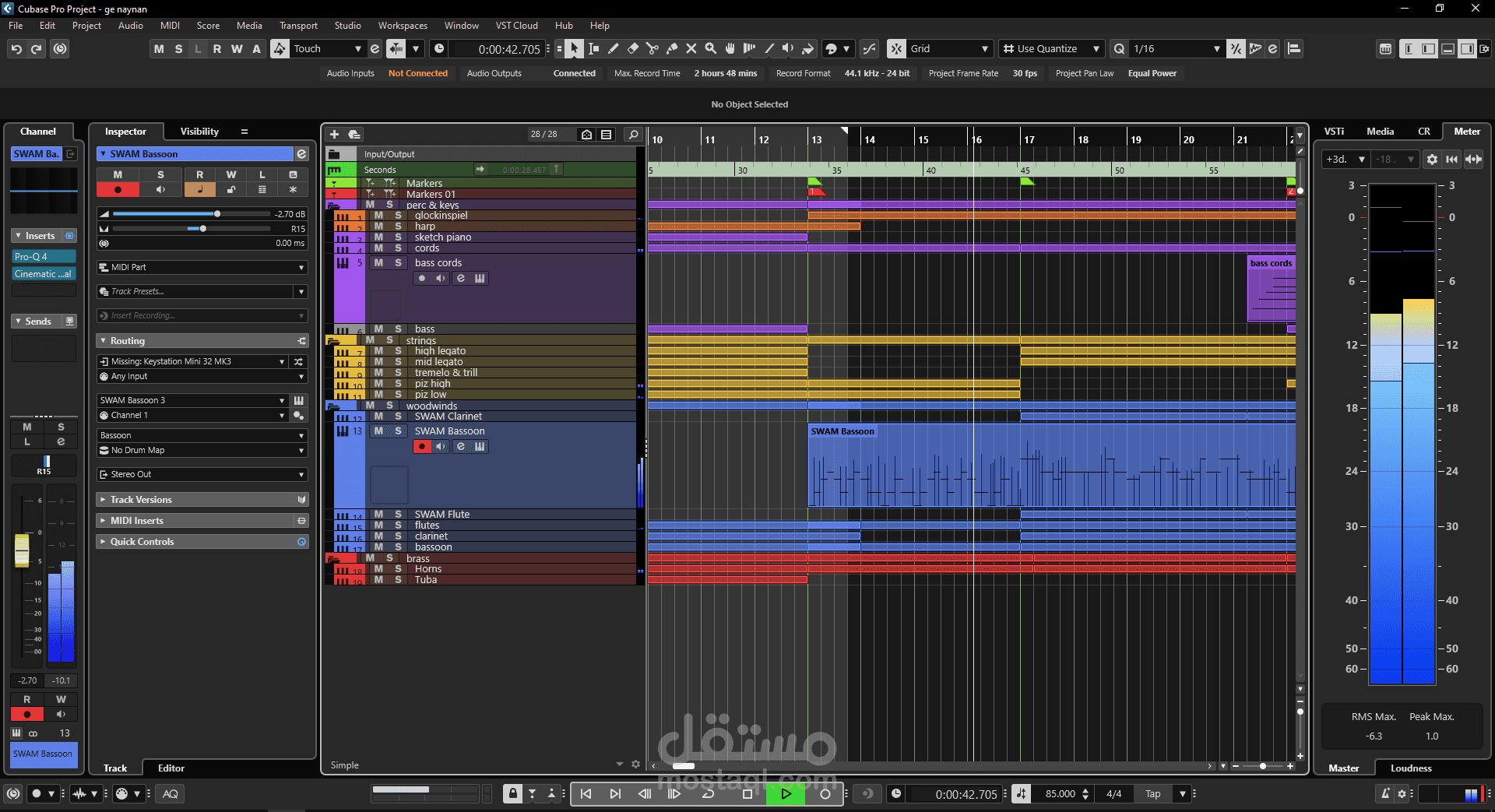Switch to the Media tab in right zone
The height and width of the screenshot is (812, 1495).
[1380, 132]
